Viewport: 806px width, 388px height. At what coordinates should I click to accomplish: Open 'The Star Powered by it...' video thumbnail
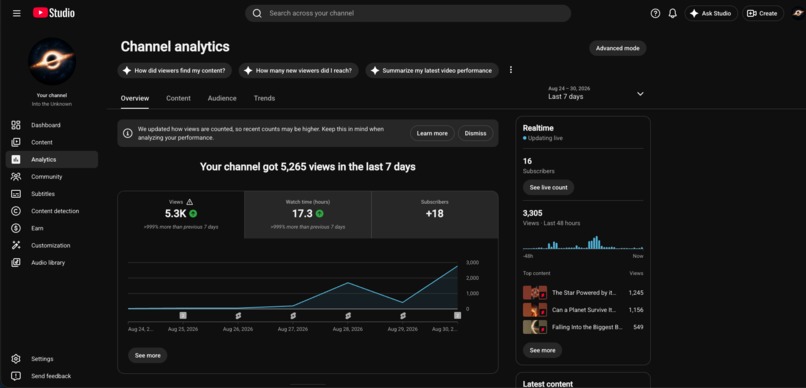(535, 292)
